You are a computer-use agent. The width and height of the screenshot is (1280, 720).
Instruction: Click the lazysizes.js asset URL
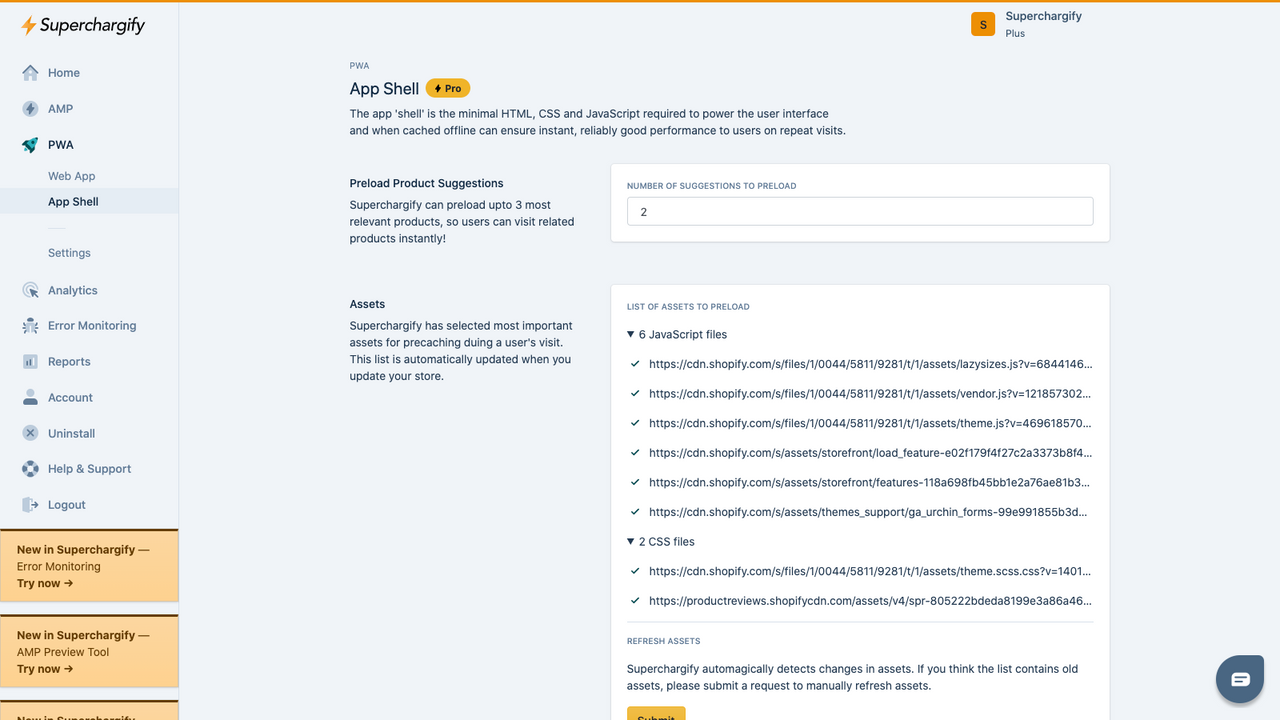(x=871, y=365)
